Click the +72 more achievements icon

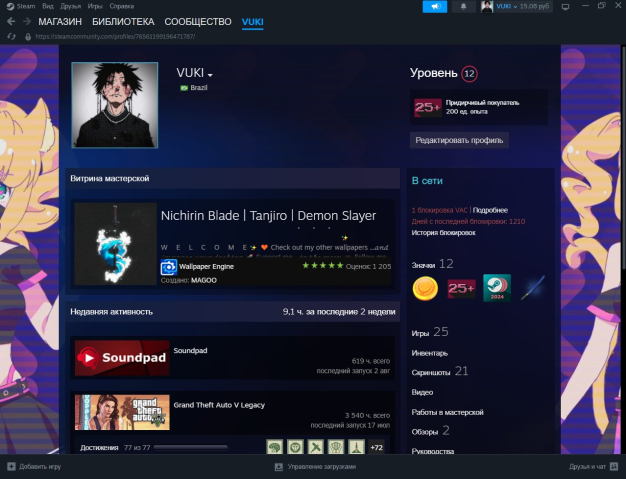click(376, 447)
